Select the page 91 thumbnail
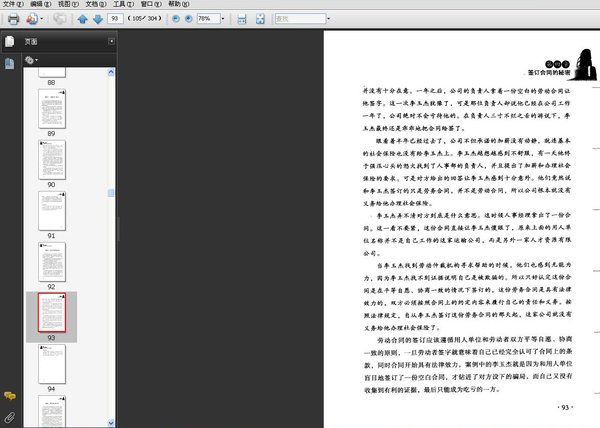 [52, 211]
